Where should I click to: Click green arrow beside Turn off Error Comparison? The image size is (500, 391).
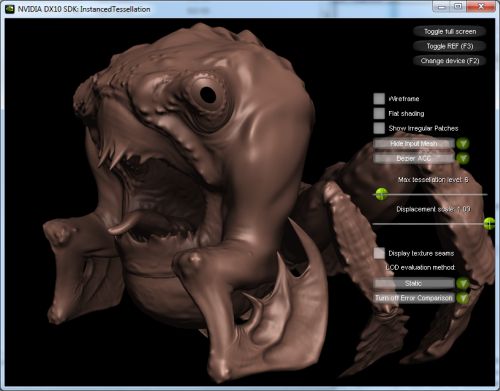[x=463, y=298]
